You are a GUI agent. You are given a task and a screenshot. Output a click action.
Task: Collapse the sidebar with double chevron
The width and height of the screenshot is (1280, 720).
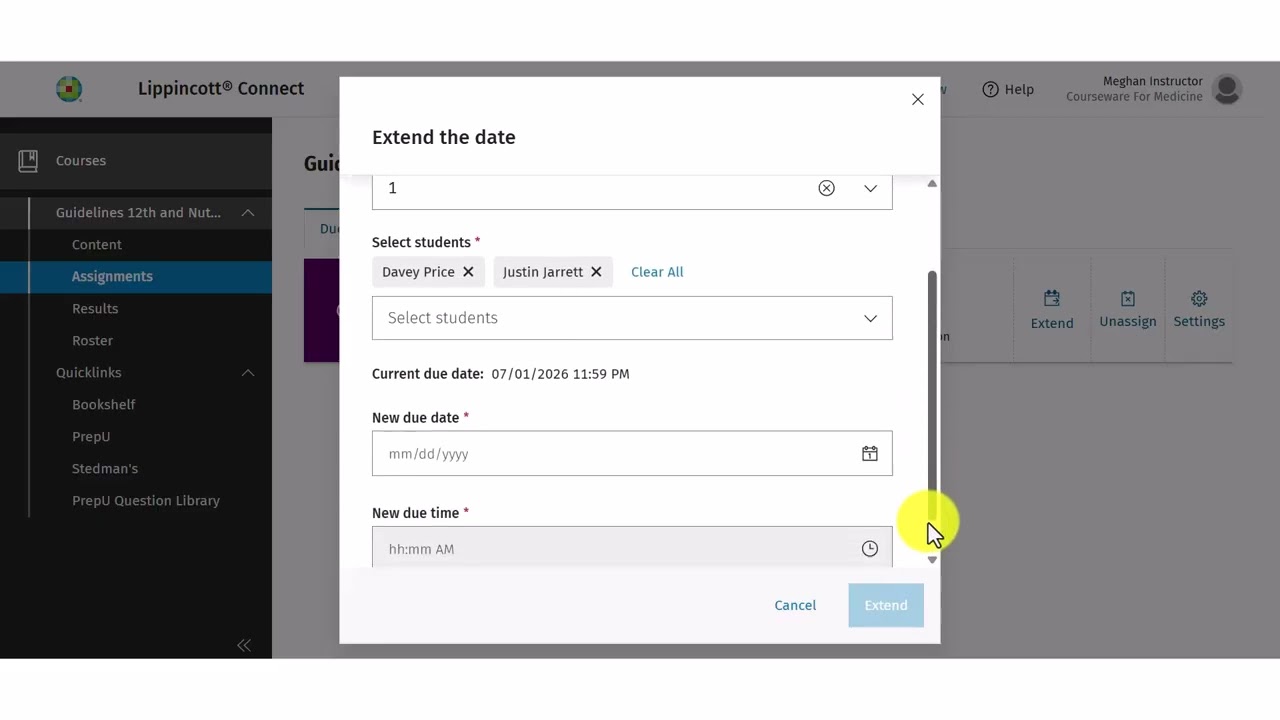244,645
